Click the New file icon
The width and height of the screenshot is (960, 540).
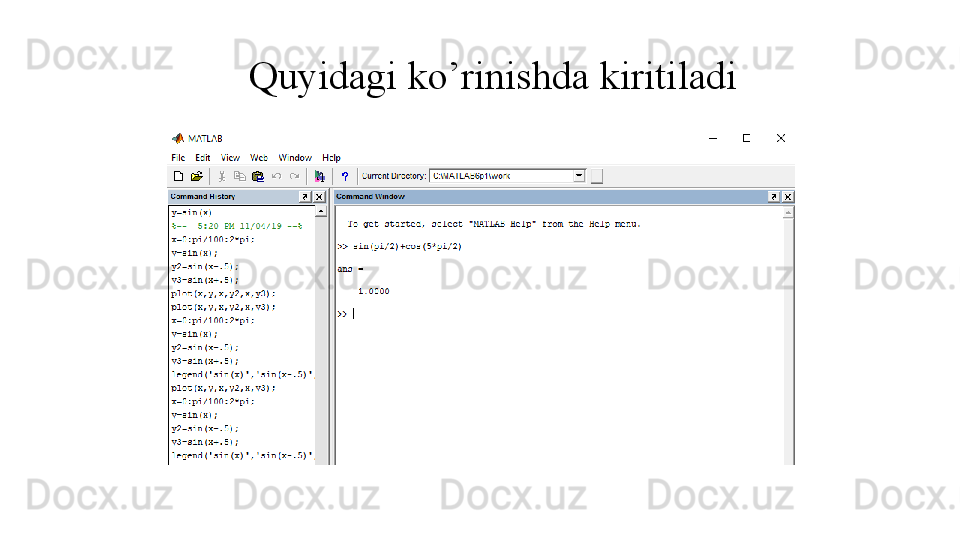click(x=178, y=176)
